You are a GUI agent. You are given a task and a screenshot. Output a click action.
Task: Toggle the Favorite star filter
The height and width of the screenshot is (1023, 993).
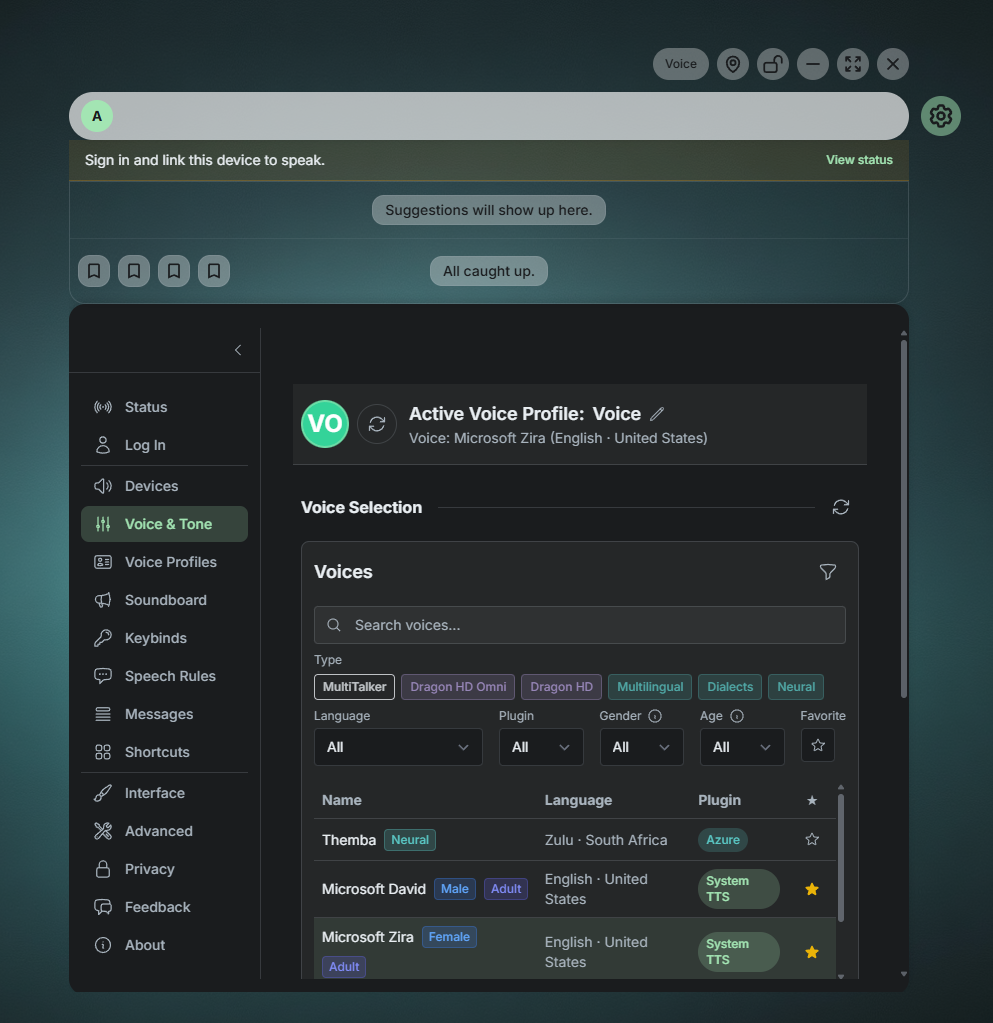tap(817, 745)
